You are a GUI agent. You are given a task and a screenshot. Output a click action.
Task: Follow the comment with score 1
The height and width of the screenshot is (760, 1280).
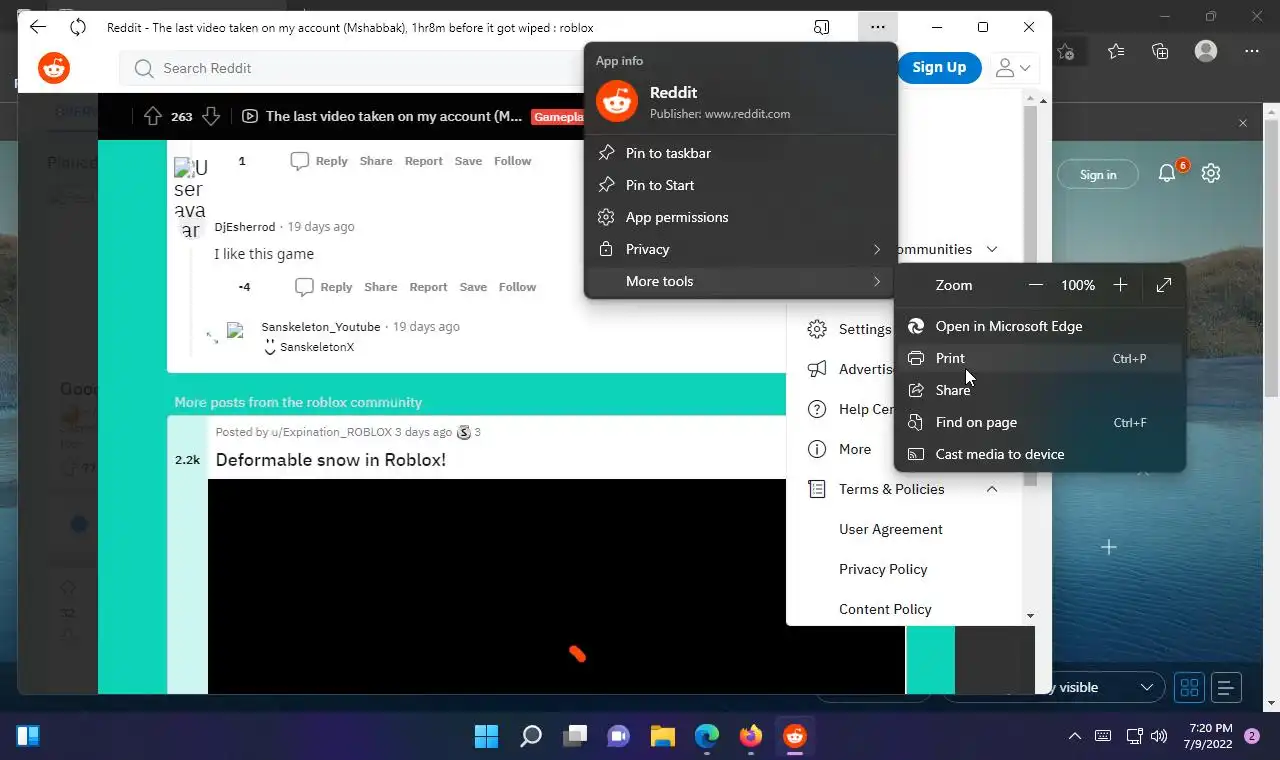[513, 161]
